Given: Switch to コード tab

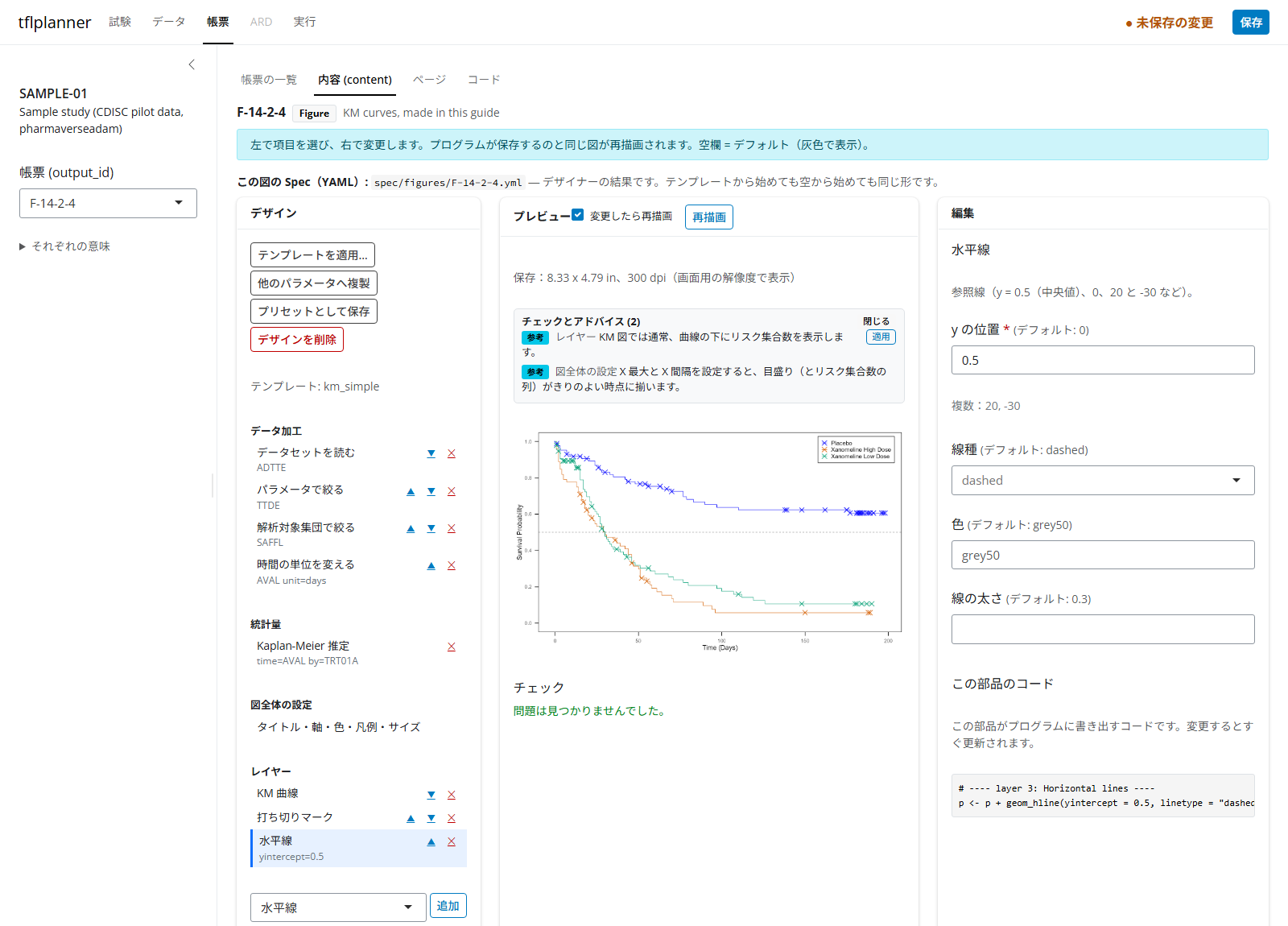Looking at the screenshot, I should click(484, 80).
